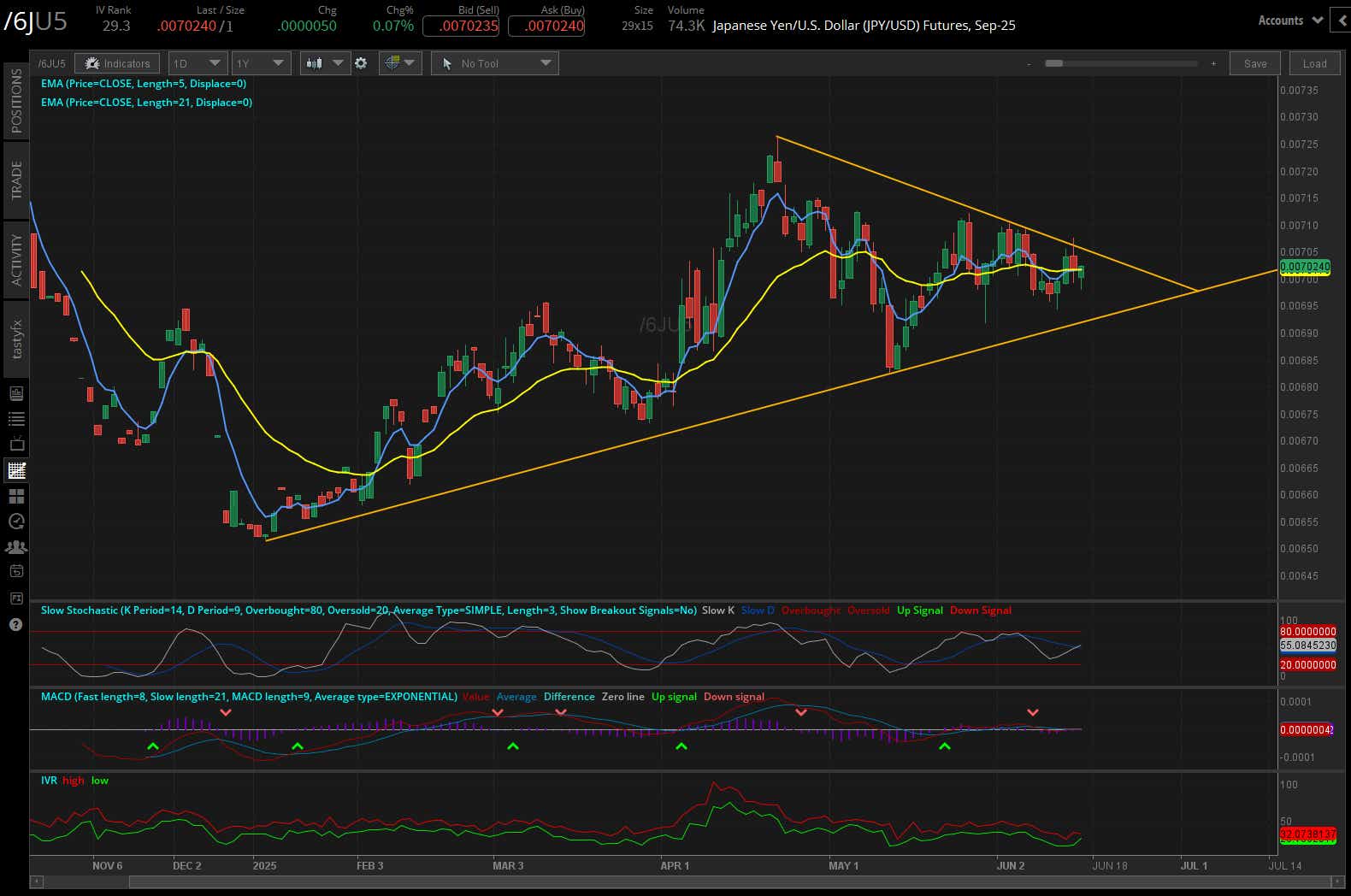
Task: Click the zoom out minus button
Action: click(x=1029, y=63)
